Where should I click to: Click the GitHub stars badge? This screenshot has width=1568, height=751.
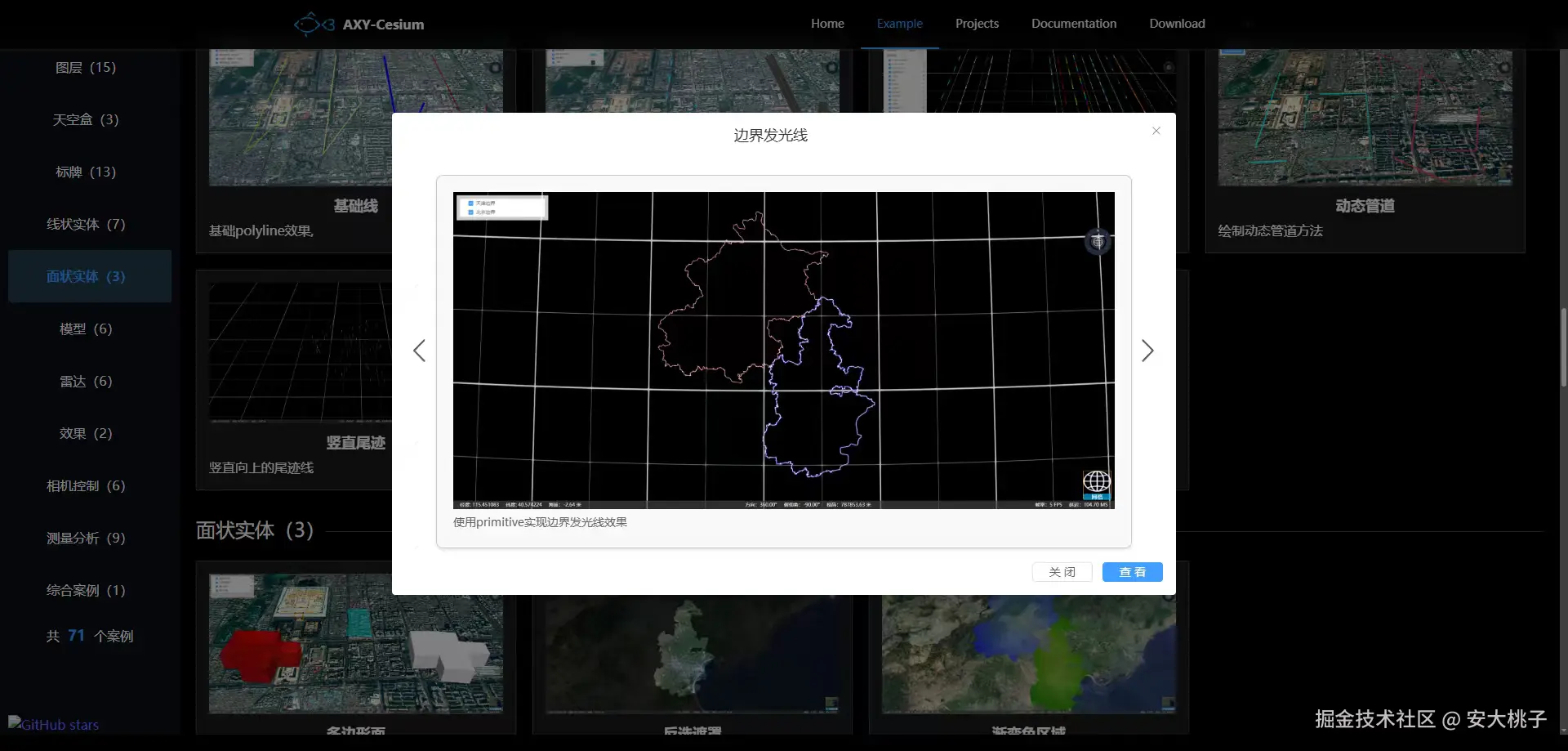point(54,724)
